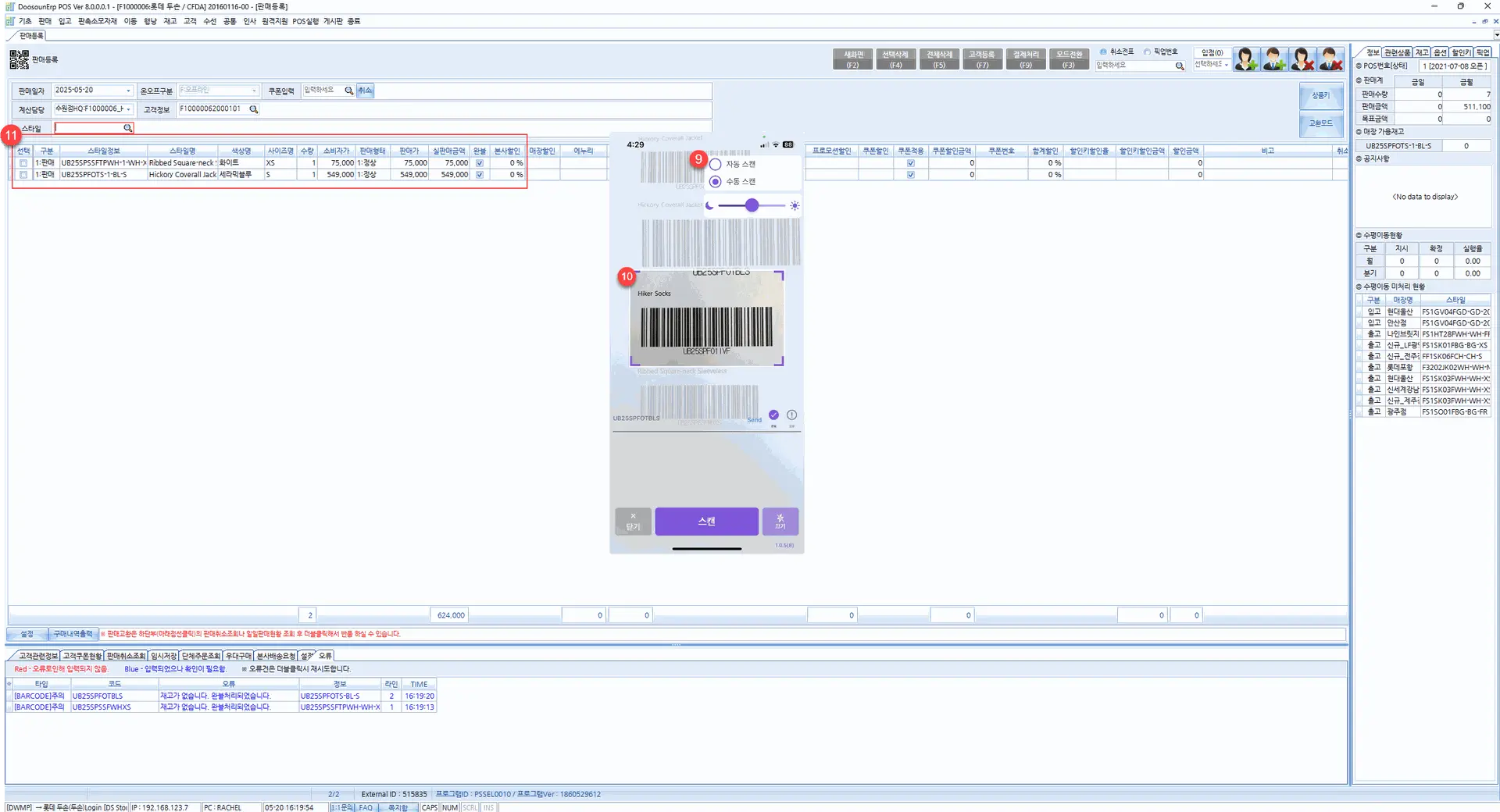Click the 선택삭제 (F4) button
Viewport: 1500px width, 812px height.
895,59
